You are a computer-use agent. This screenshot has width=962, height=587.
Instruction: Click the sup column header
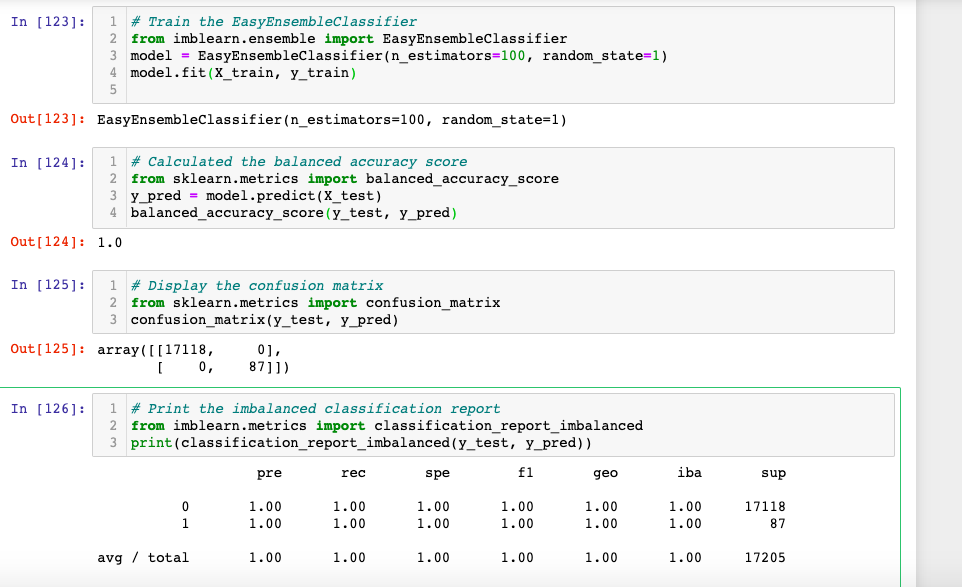tap(774, 473)
